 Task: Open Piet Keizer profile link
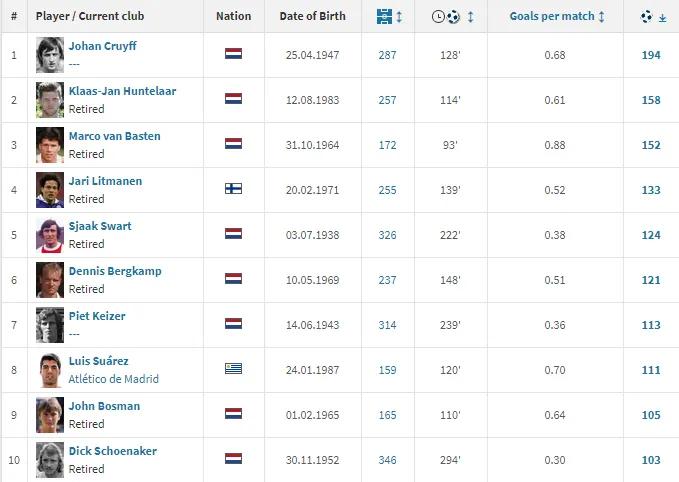tap(96, 316)
